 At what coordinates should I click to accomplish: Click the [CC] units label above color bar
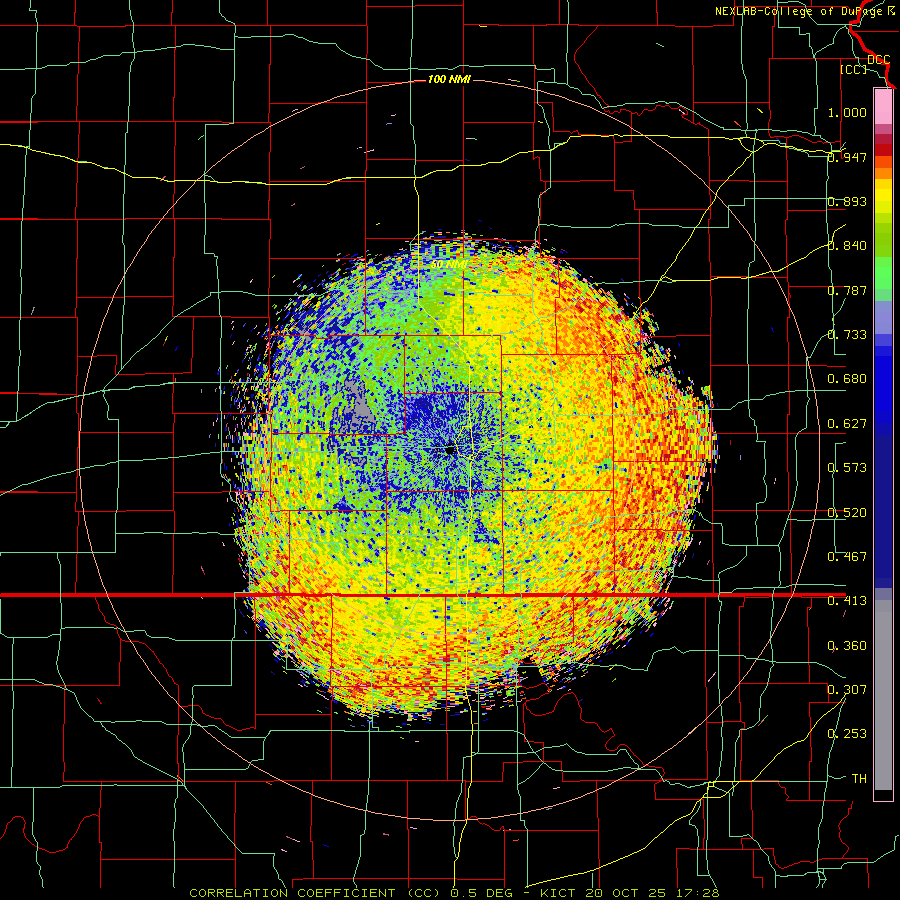point(853,69)
